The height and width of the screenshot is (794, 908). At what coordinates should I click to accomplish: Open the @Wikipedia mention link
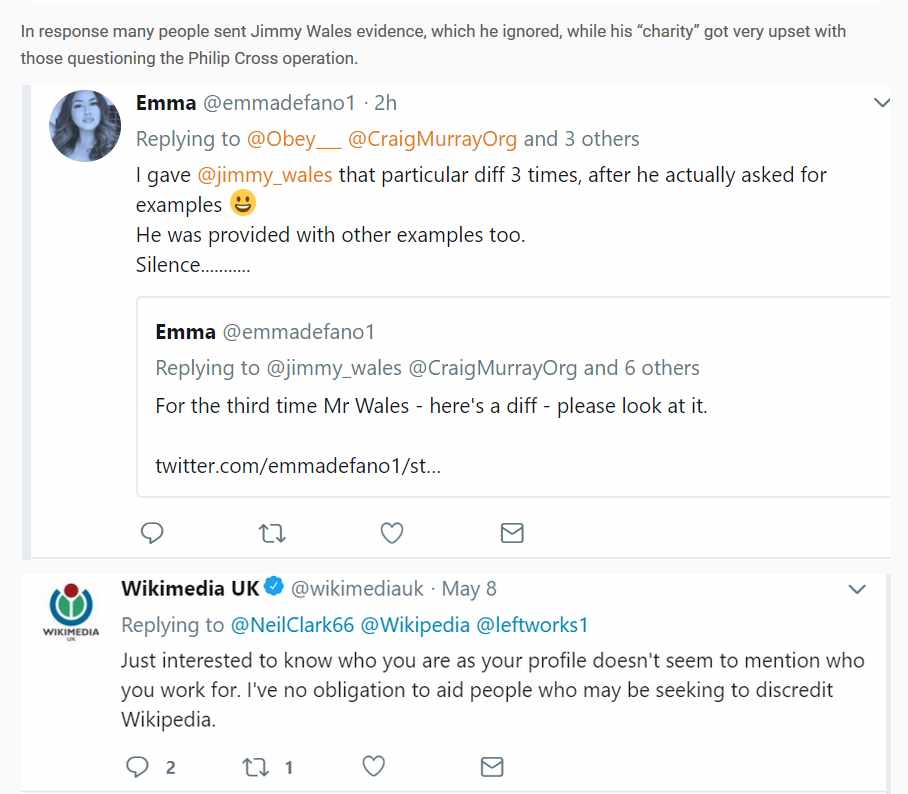point(414,625)
